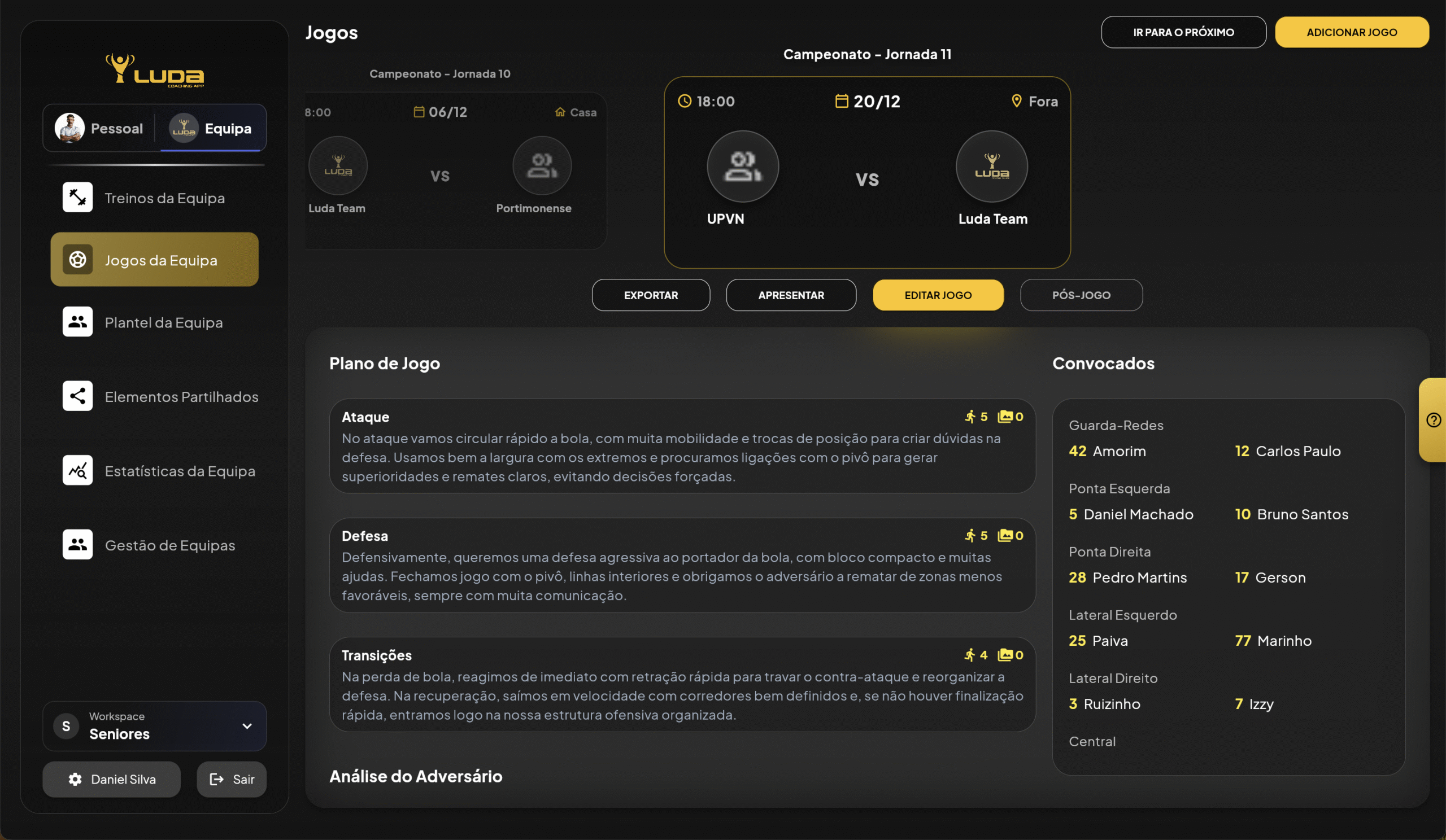Click the Treinos da Equipa dumbbell icon

[x=77, y=197]
